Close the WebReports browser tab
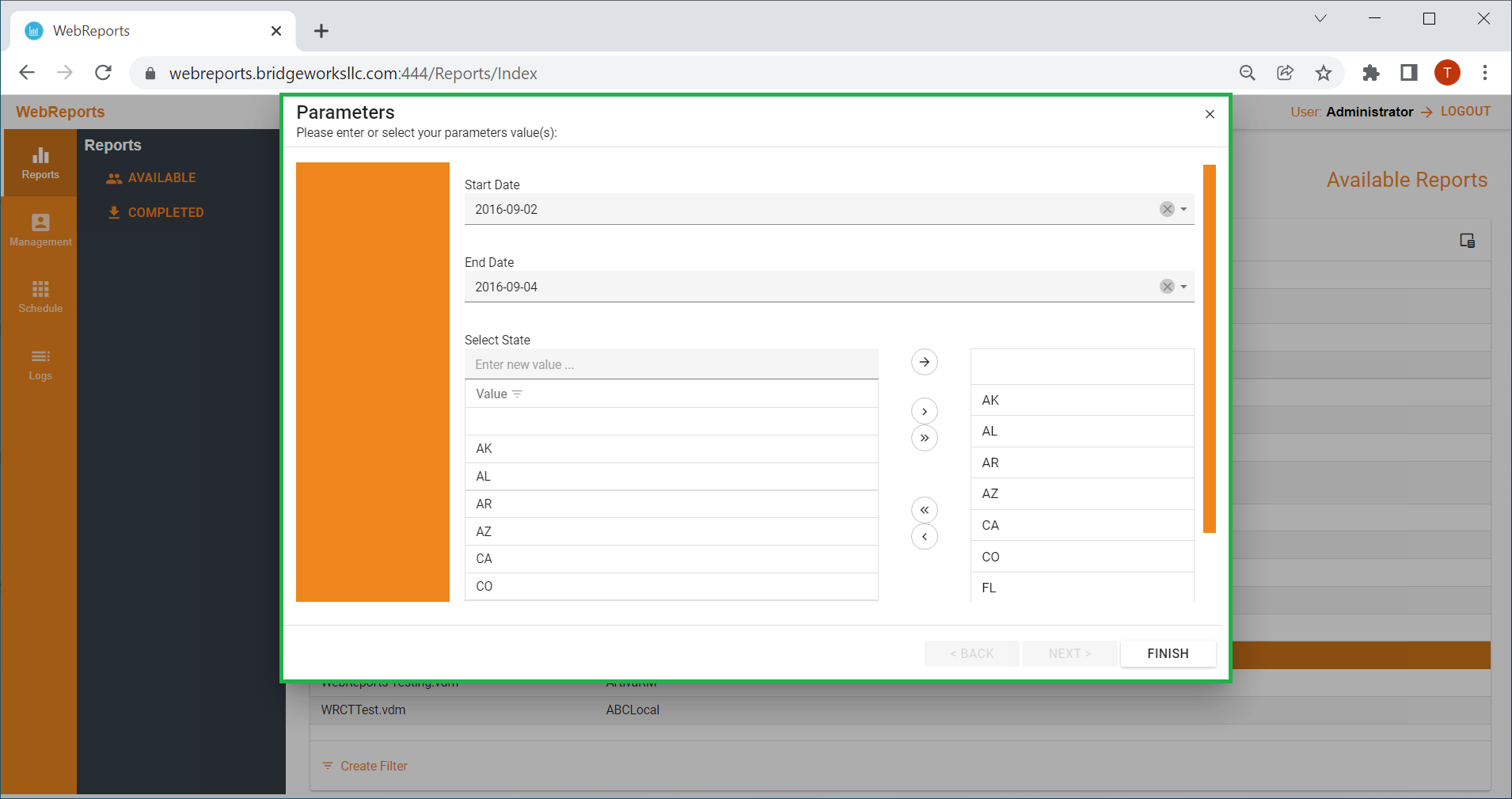Viewport: 1512px width, 799px height. [276, 31]
